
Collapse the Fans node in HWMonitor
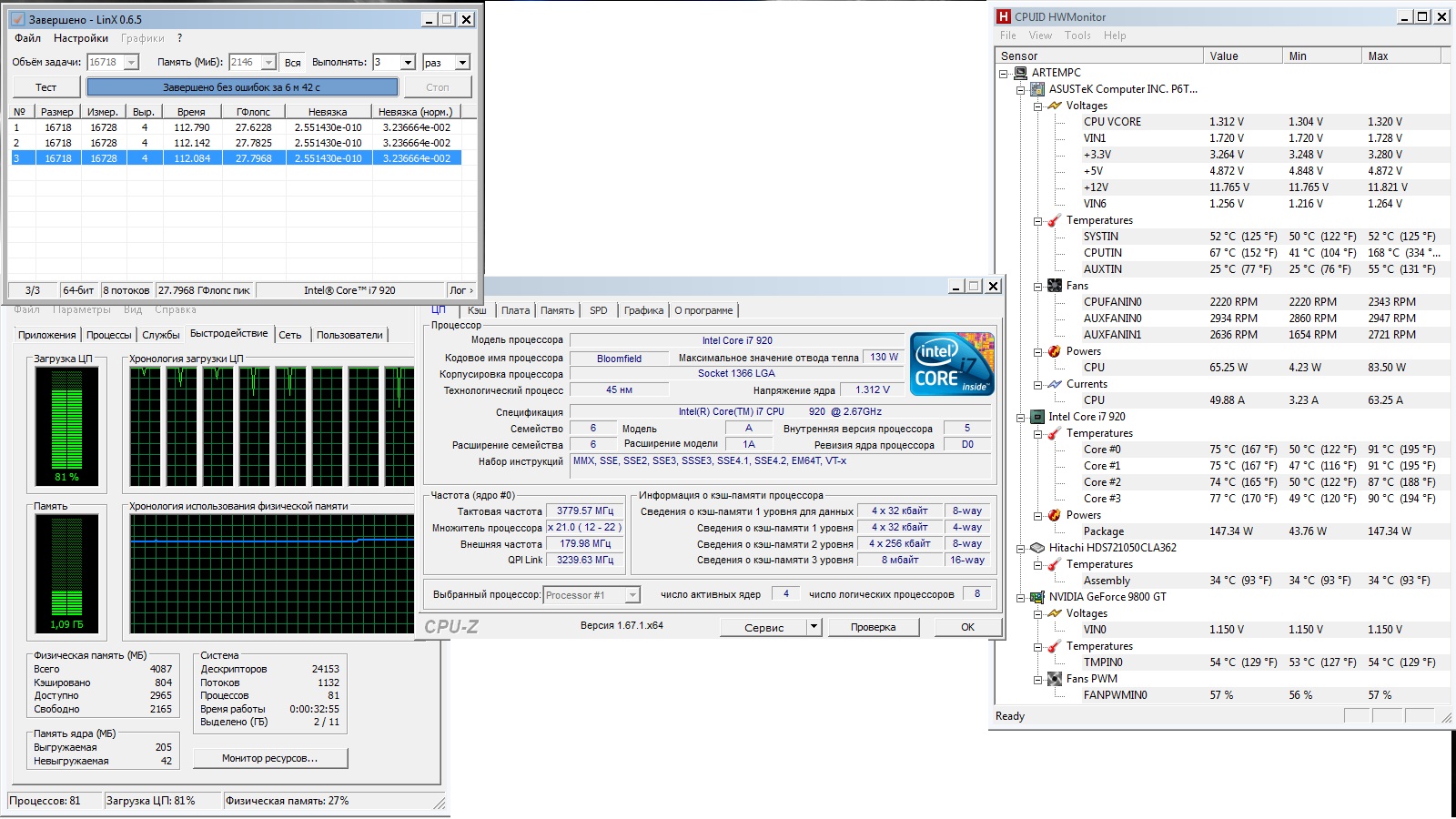click(1038, 287)
